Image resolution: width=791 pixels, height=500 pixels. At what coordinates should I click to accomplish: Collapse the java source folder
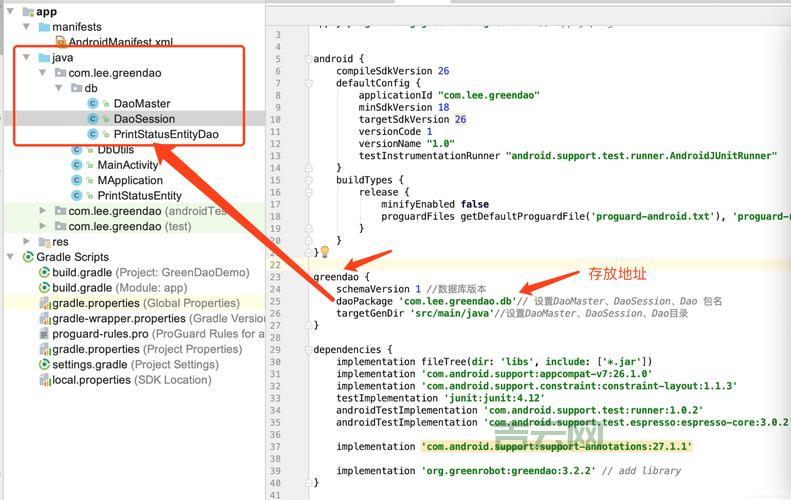27,58
